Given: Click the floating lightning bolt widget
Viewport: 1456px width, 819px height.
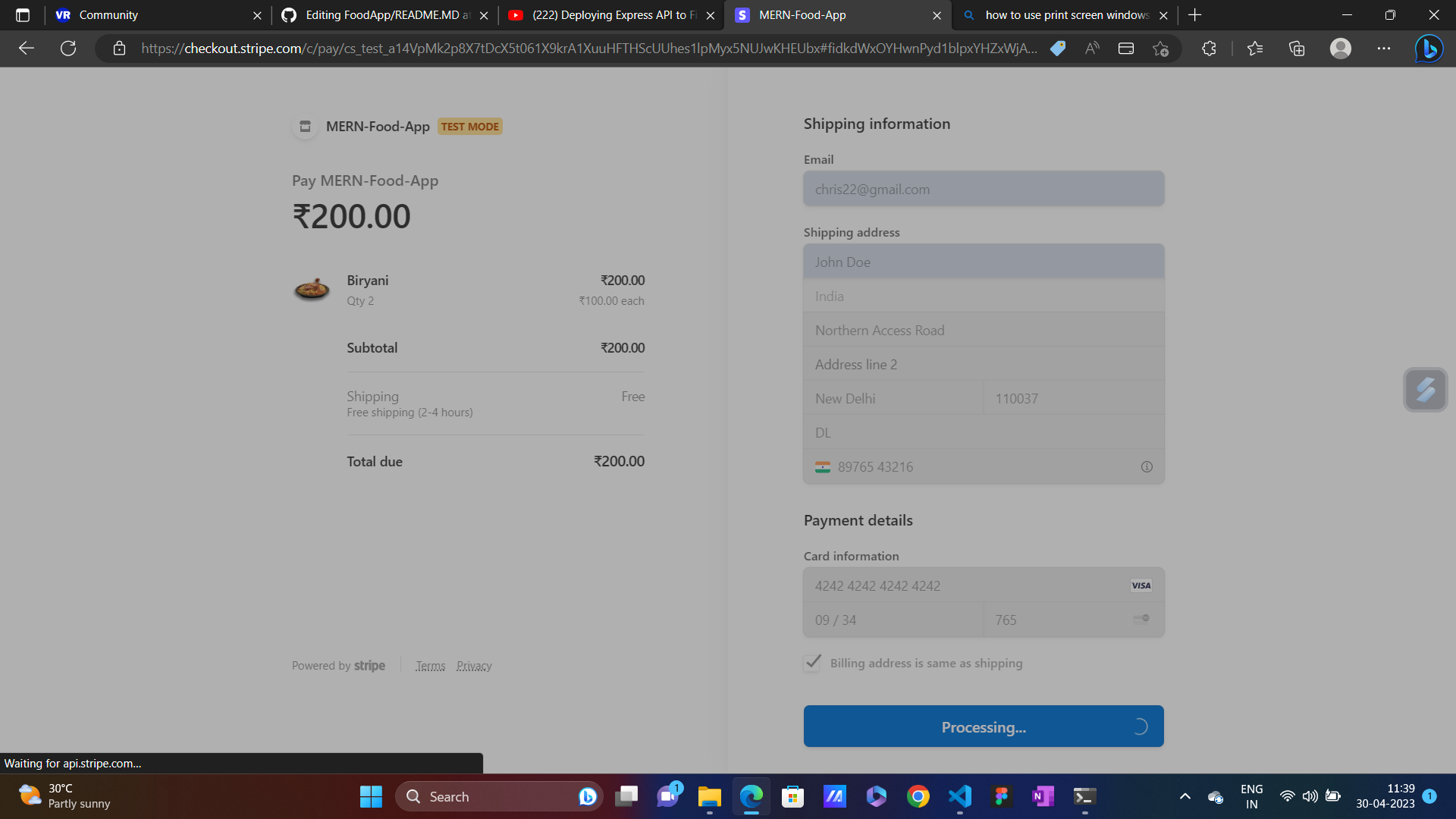Looking at the screenshot, I should click(1425, 390).
